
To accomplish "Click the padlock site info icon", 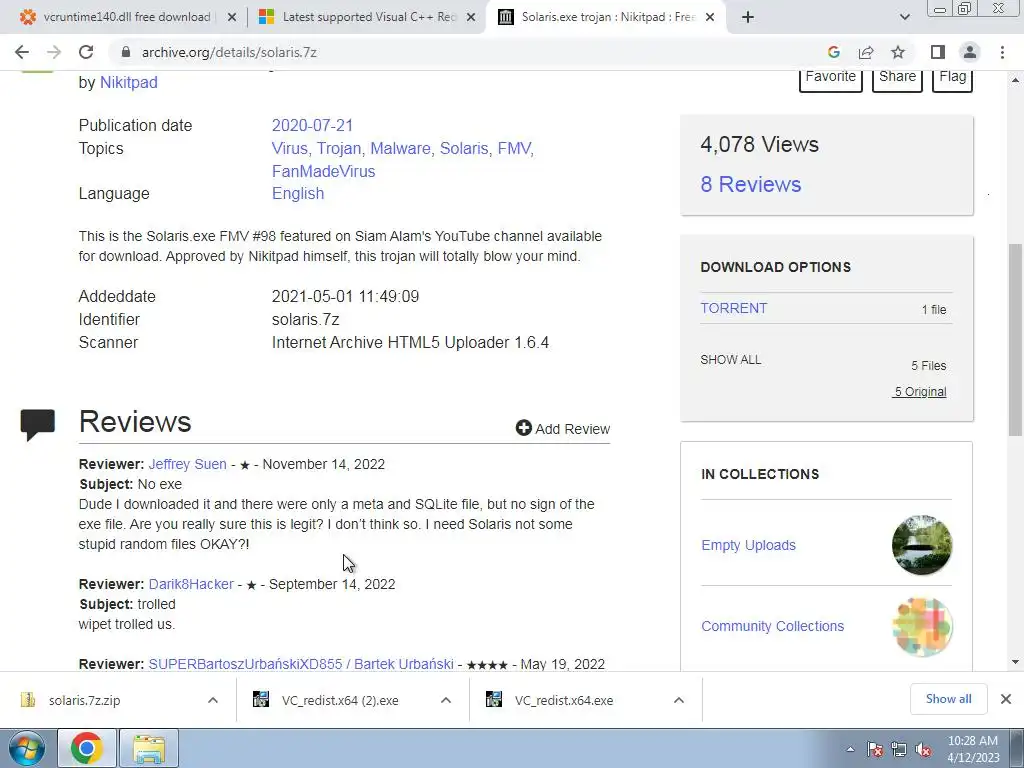I will pyautogui.click(x=127, y=52).
